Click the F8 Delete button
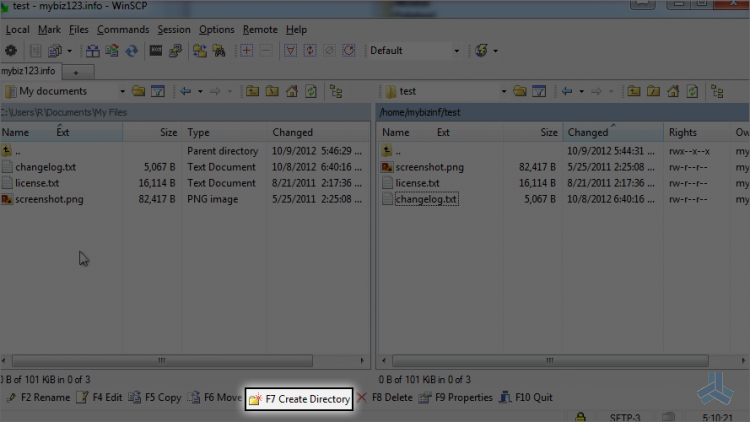 coord(385,398)
